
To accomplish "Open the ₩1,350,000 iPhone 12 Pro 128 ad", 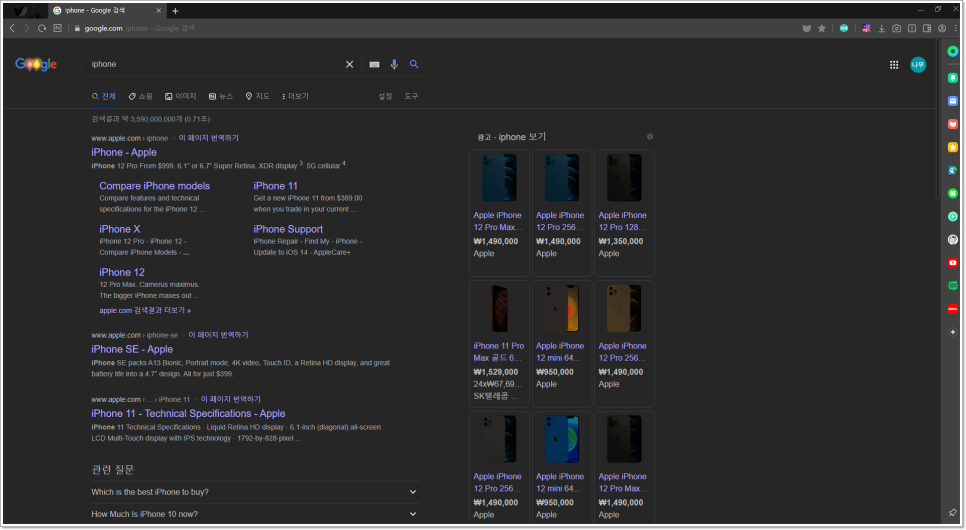I will point(623,213).
